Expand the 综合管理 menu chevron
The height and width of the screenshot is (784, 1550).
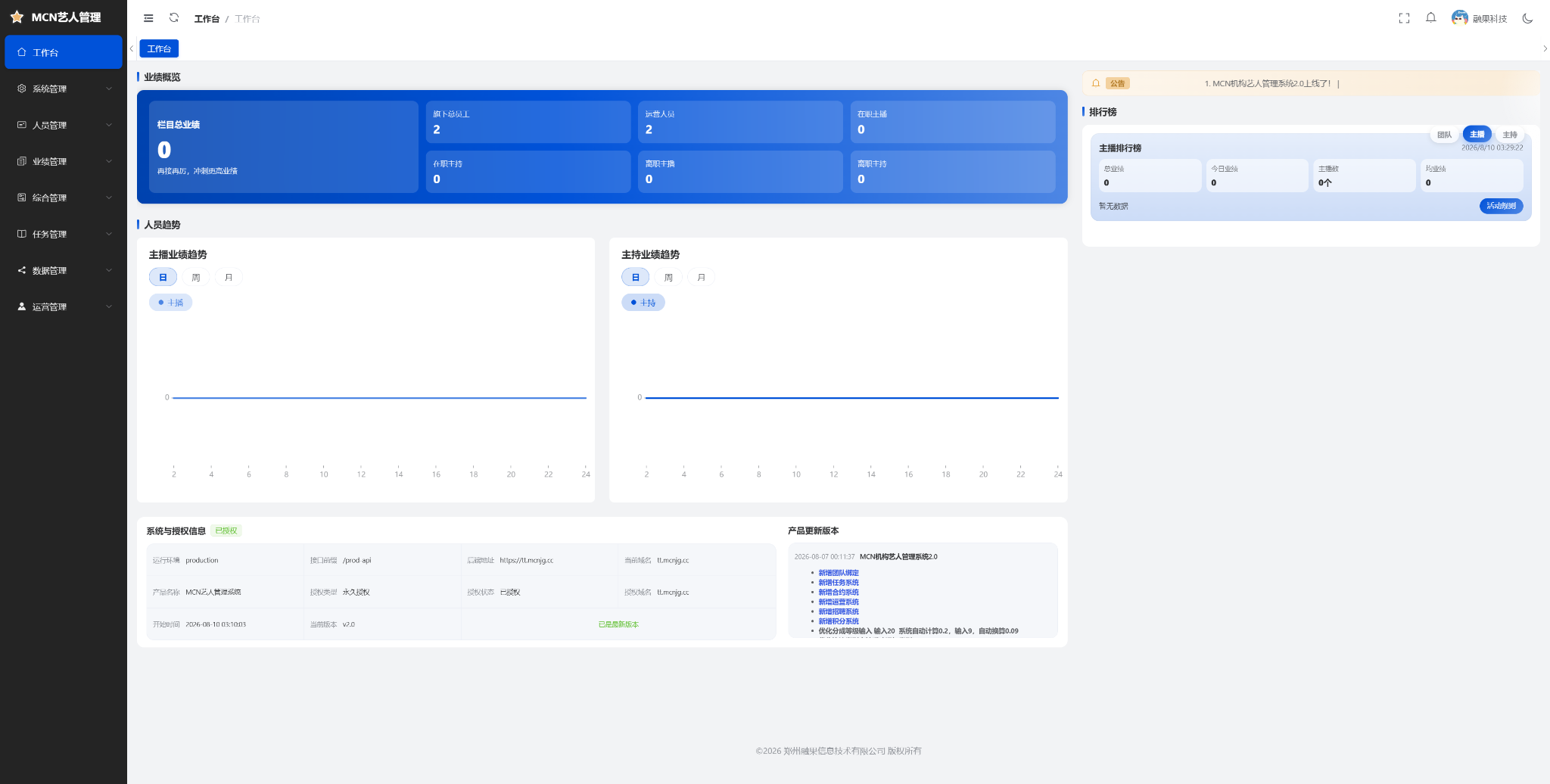tap(109, 198)
